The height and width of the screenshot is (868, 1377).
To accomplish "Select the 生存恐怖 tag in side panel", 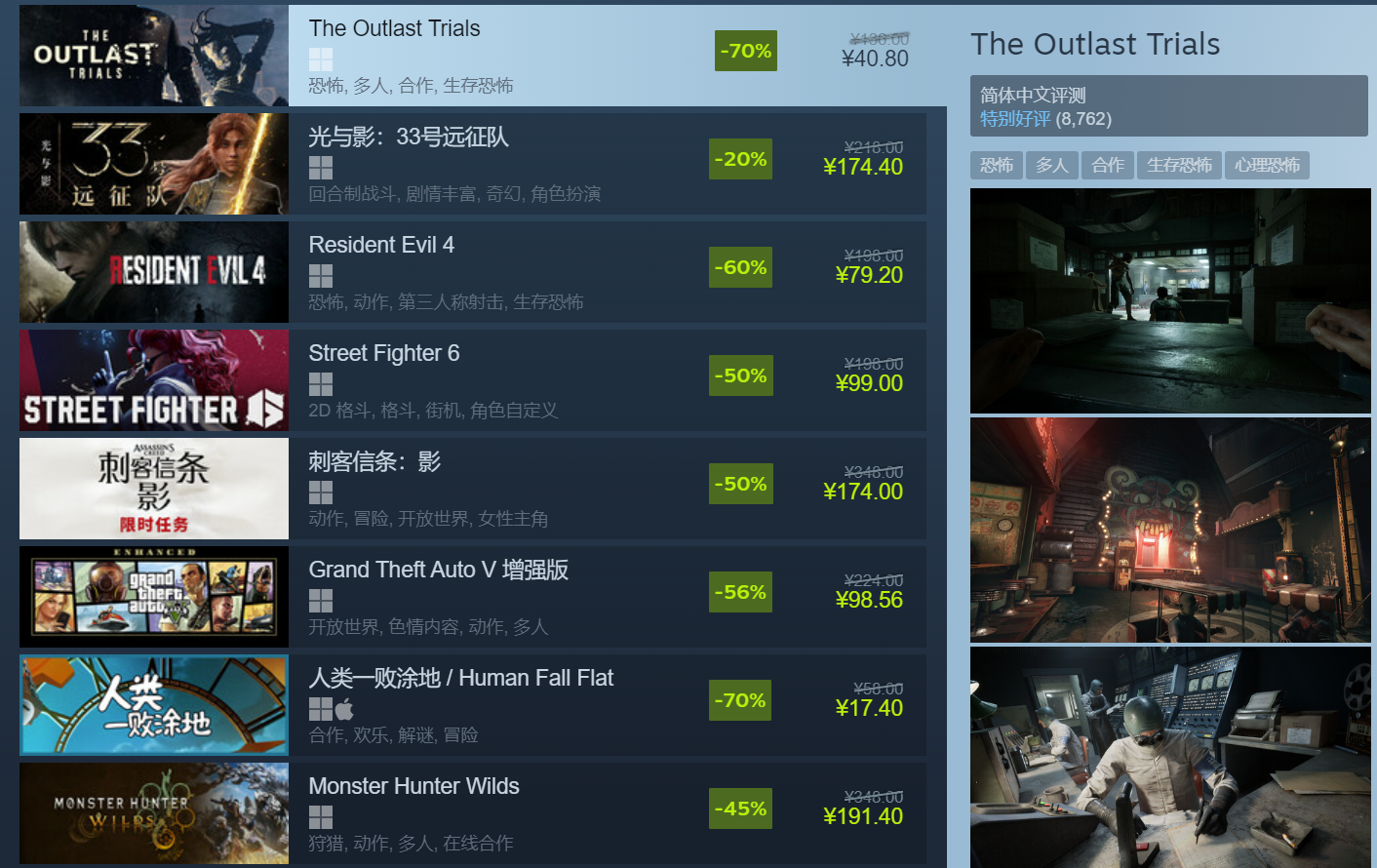I will coord(1179,165).
